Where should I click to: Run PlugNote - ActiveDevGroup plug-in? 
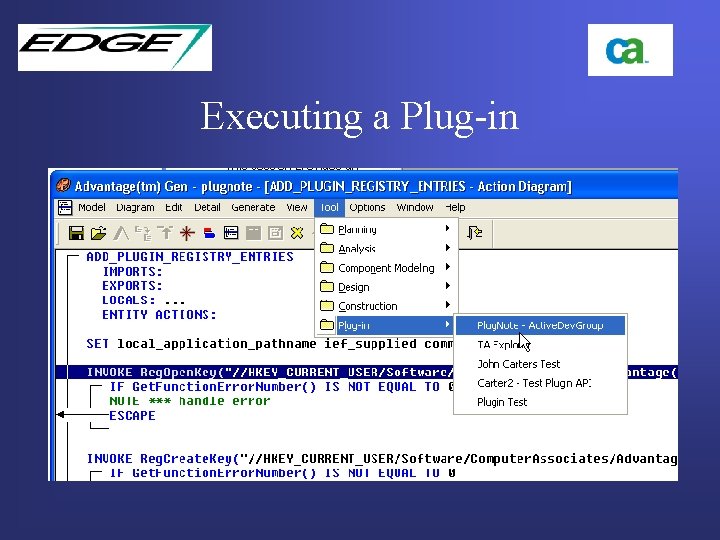coord(540,326)
